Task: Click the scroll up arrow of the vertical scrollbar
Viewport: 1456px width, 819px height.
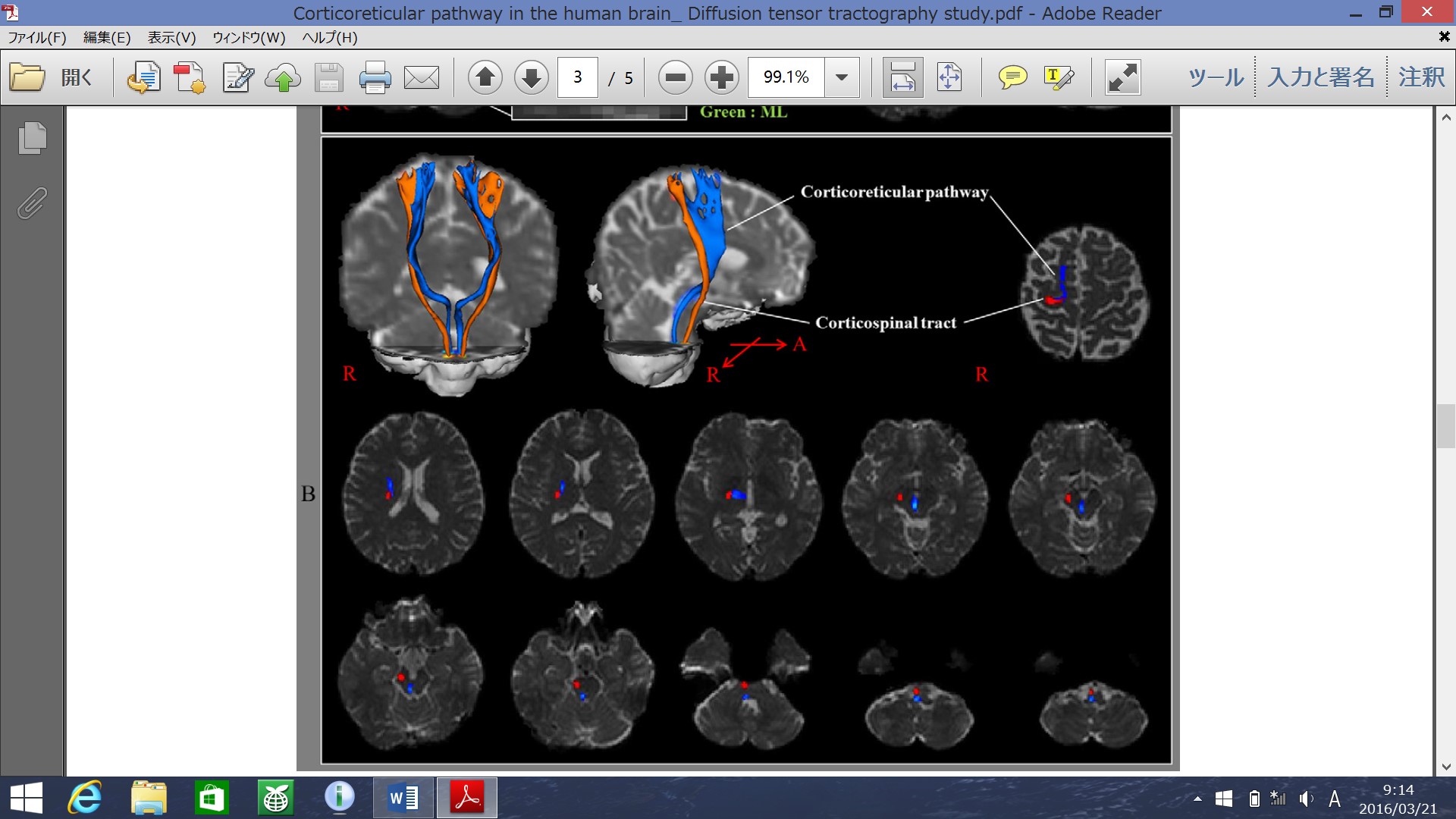Action: point(1446,118)
